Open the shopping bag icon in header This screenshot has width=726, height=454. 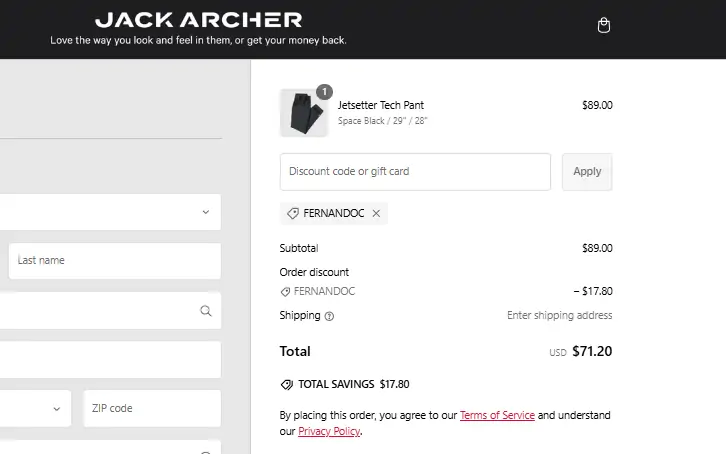tap(603, 25)
